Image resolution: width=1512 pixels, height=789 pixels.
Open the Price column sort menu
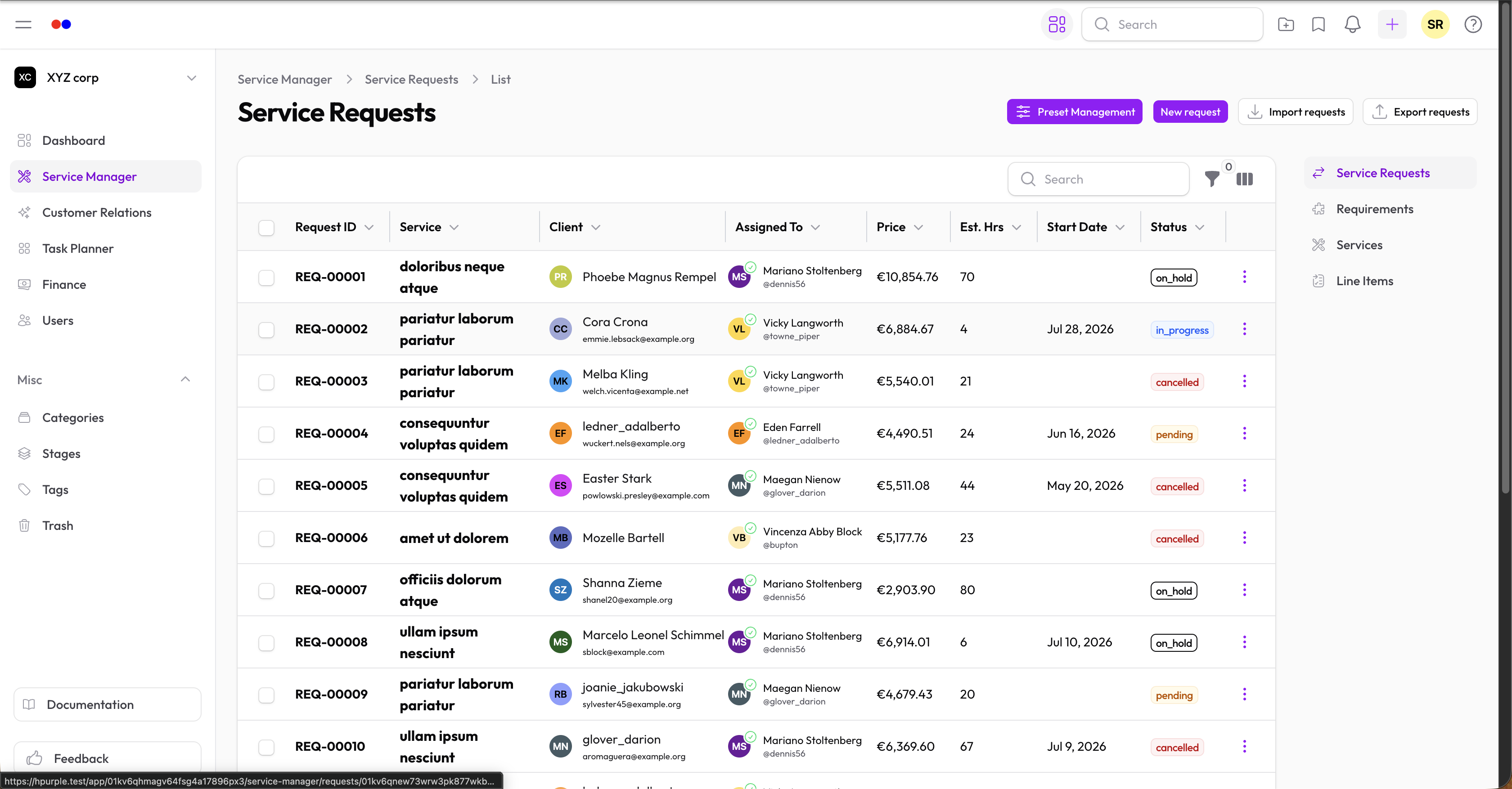click(x=918, y=228)
